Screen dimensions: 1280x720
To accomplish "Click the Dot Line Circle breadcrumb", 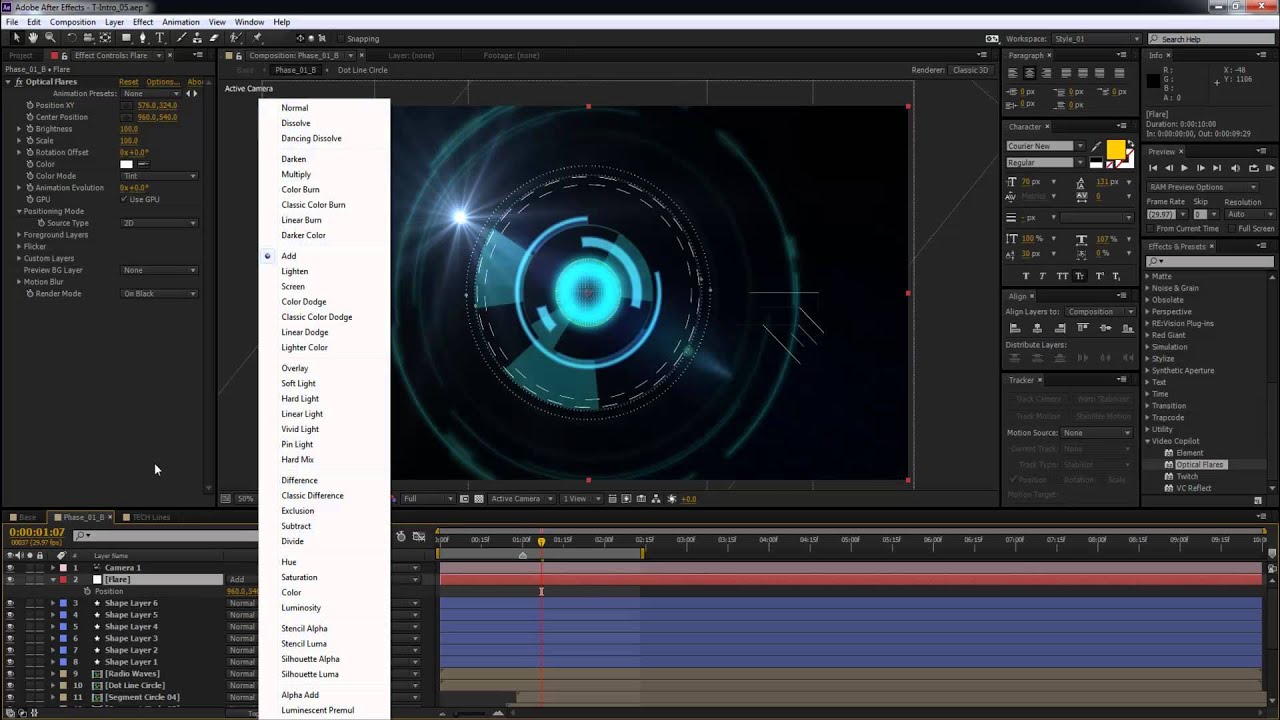I will click(362, 70).
